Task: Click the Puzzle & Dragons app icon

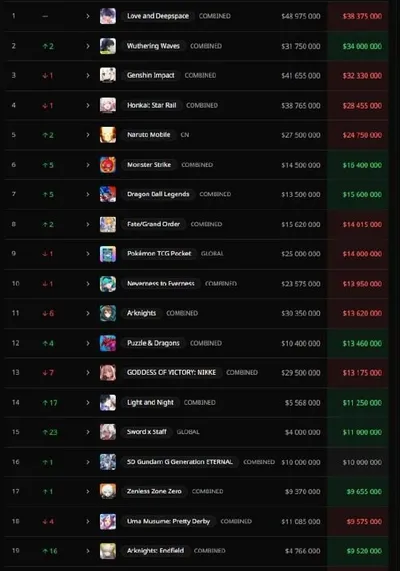Action: coord(108,343)
